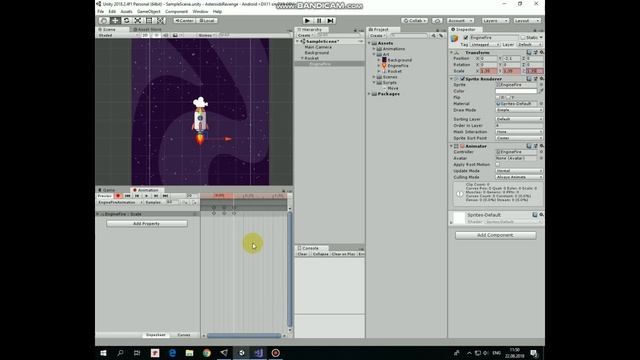The width and height of the screenshot is (640, 360).
Task: Toggle Local handle rotation button
Action: click(x=208, y=20)
